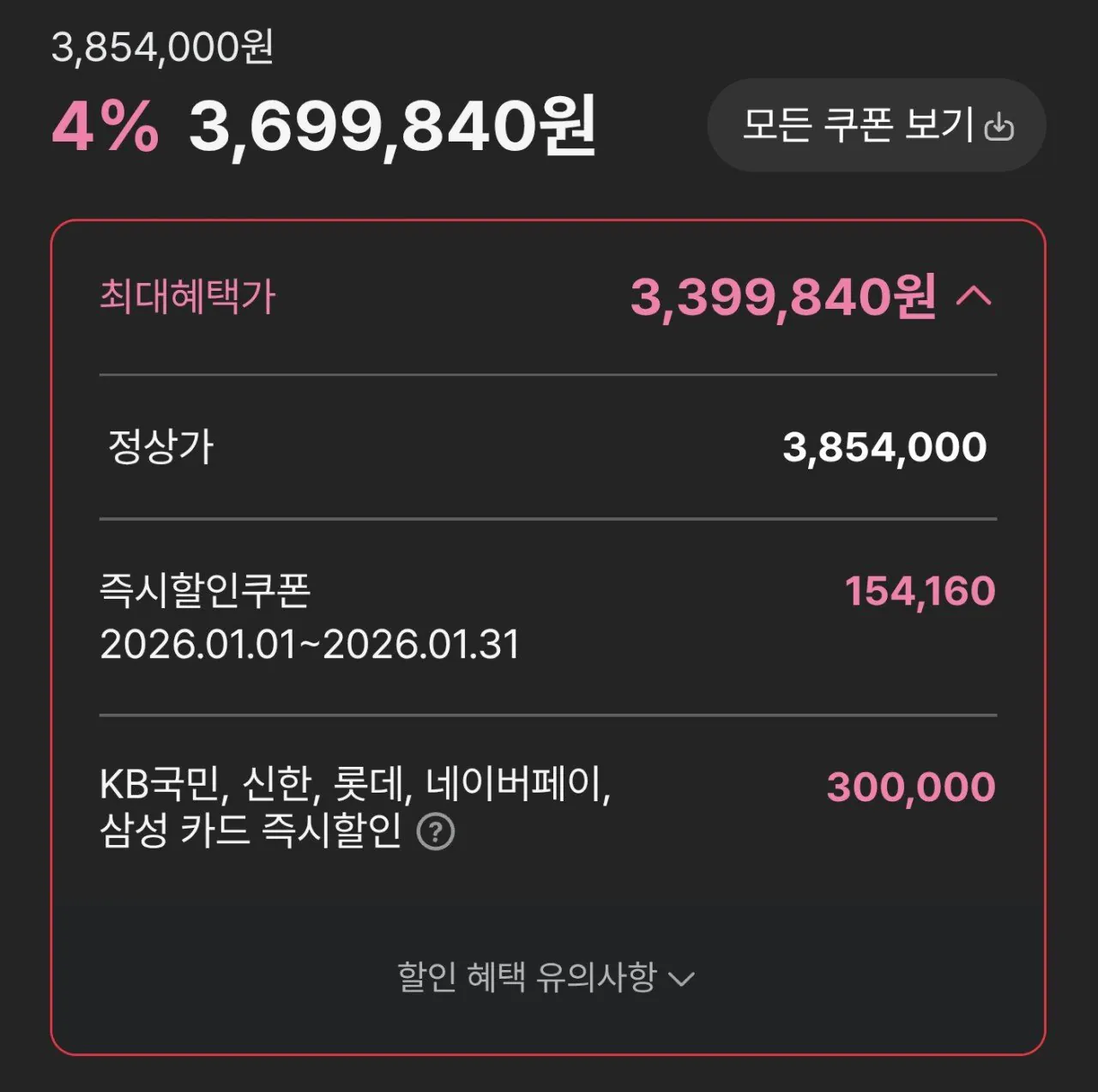Click the download icon inside 모든 쿠폰 보기 button
The width and height of the screenshot is (1098, 1092).
coord(1000,125)
